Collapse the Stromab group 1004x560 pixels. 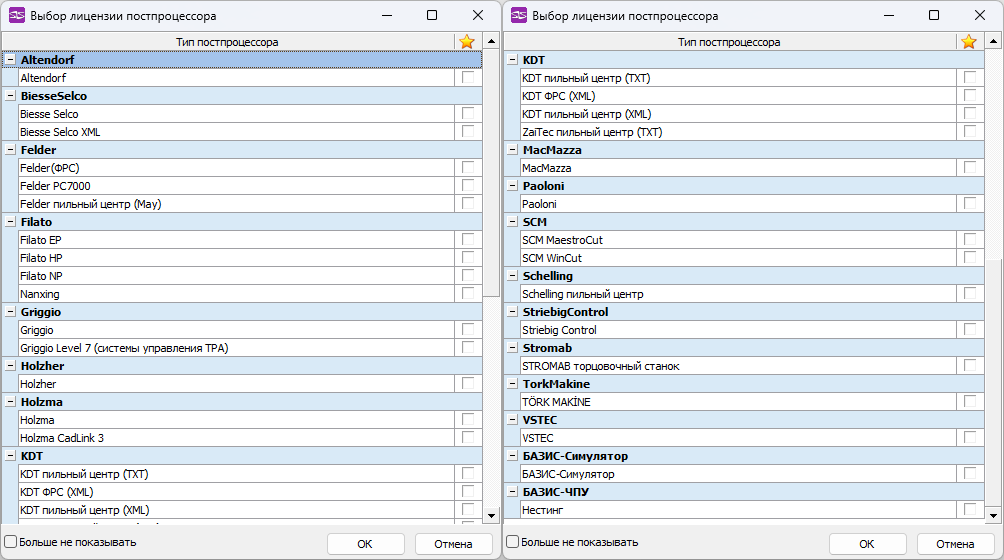[x=512, y=348]
